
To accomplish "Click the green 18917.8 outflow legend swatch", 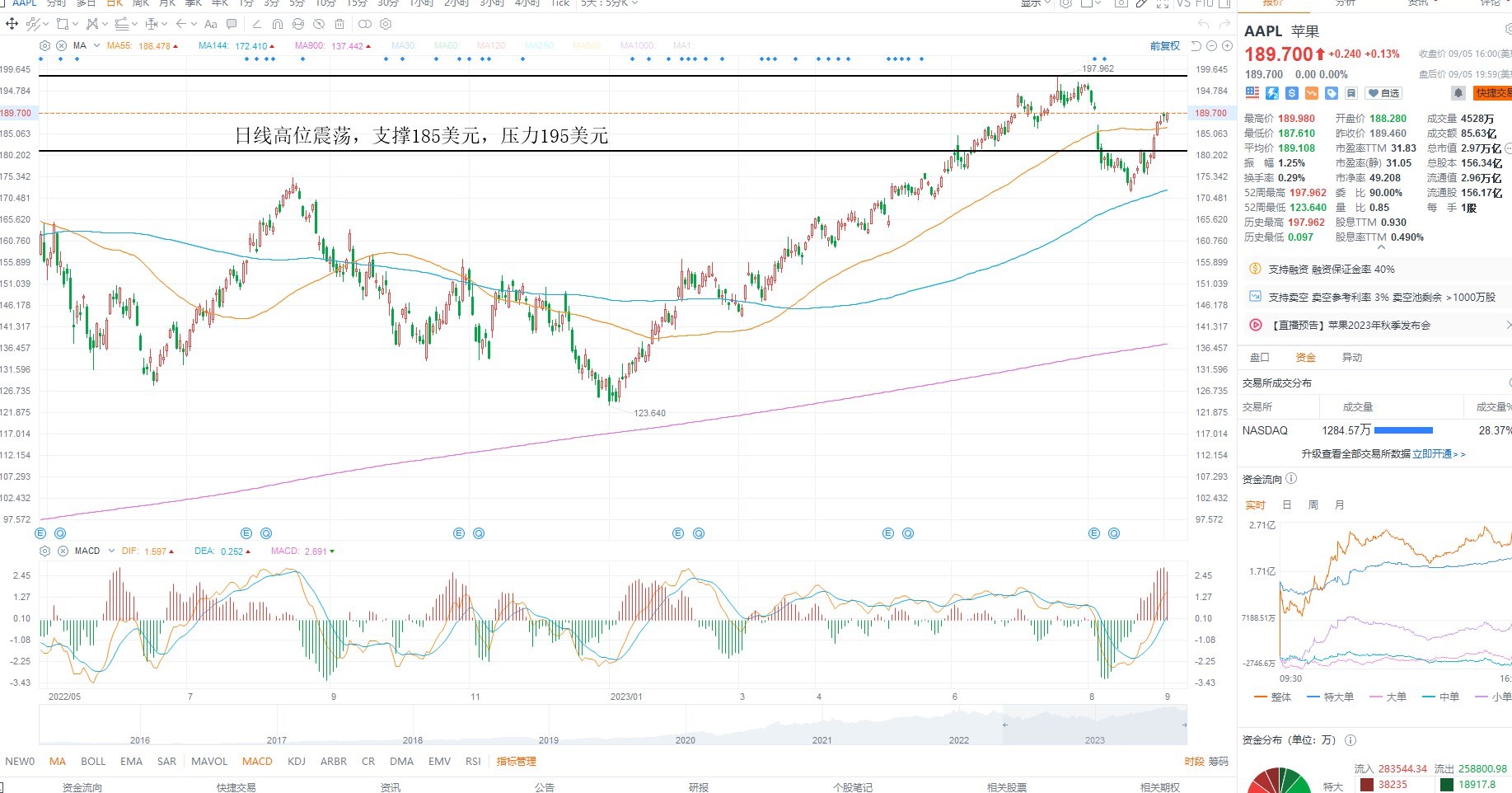I will (1447, 785).
